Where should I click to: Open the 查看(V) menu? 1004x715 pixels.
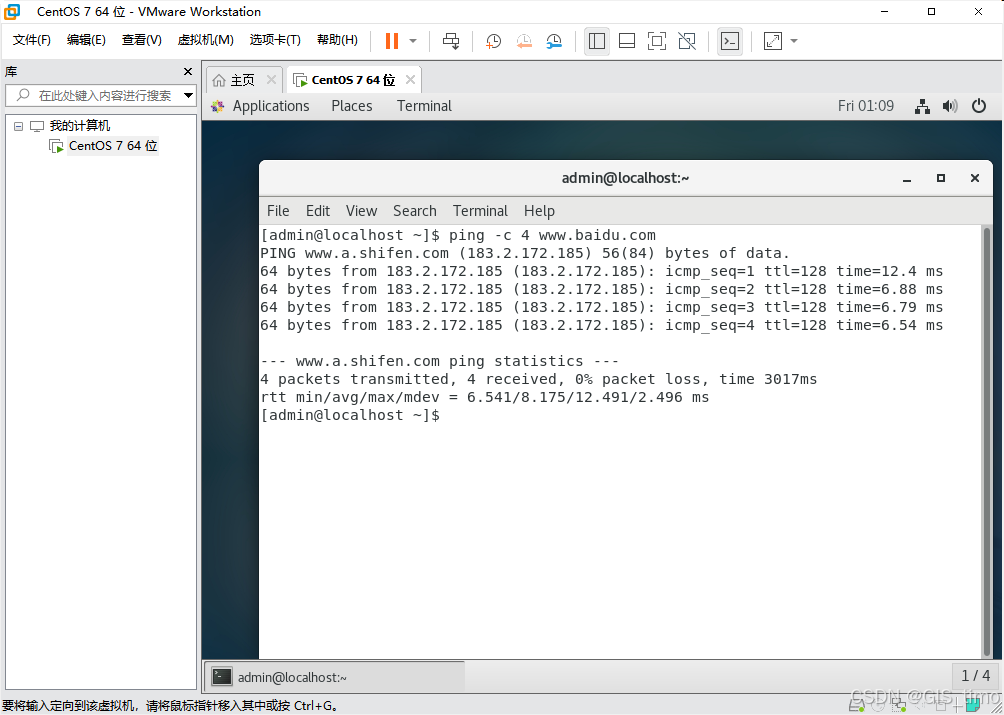coord(142,40)
